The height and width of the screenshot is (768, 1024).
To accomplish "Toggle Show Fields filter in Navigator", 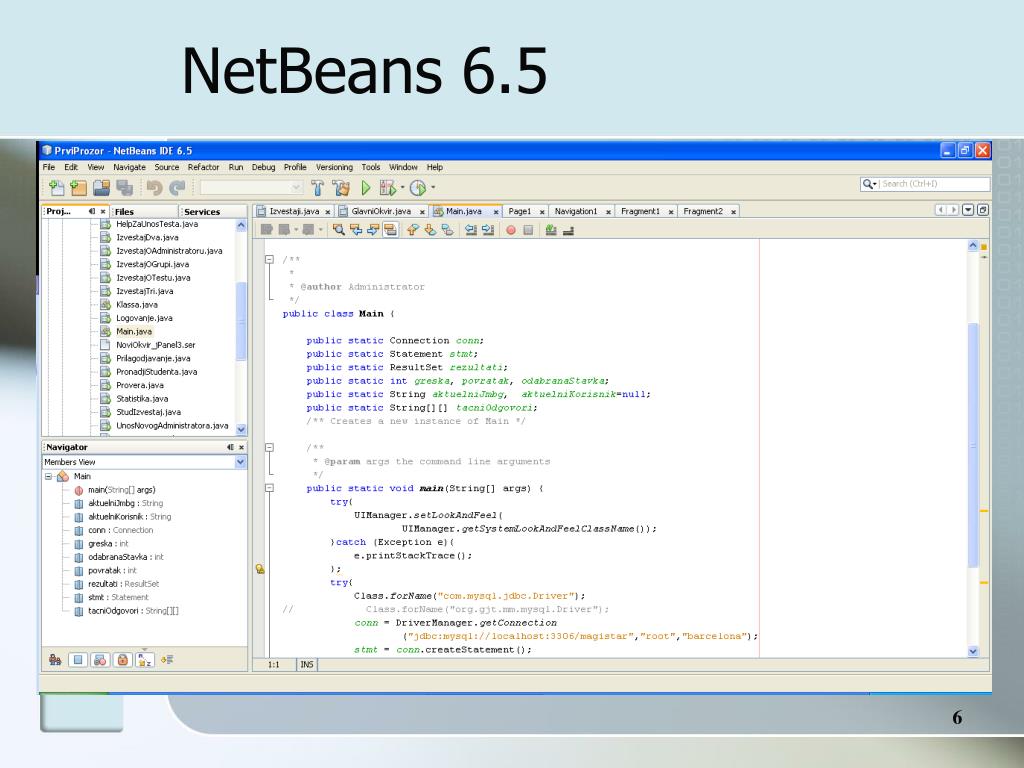I will (78, 660).
